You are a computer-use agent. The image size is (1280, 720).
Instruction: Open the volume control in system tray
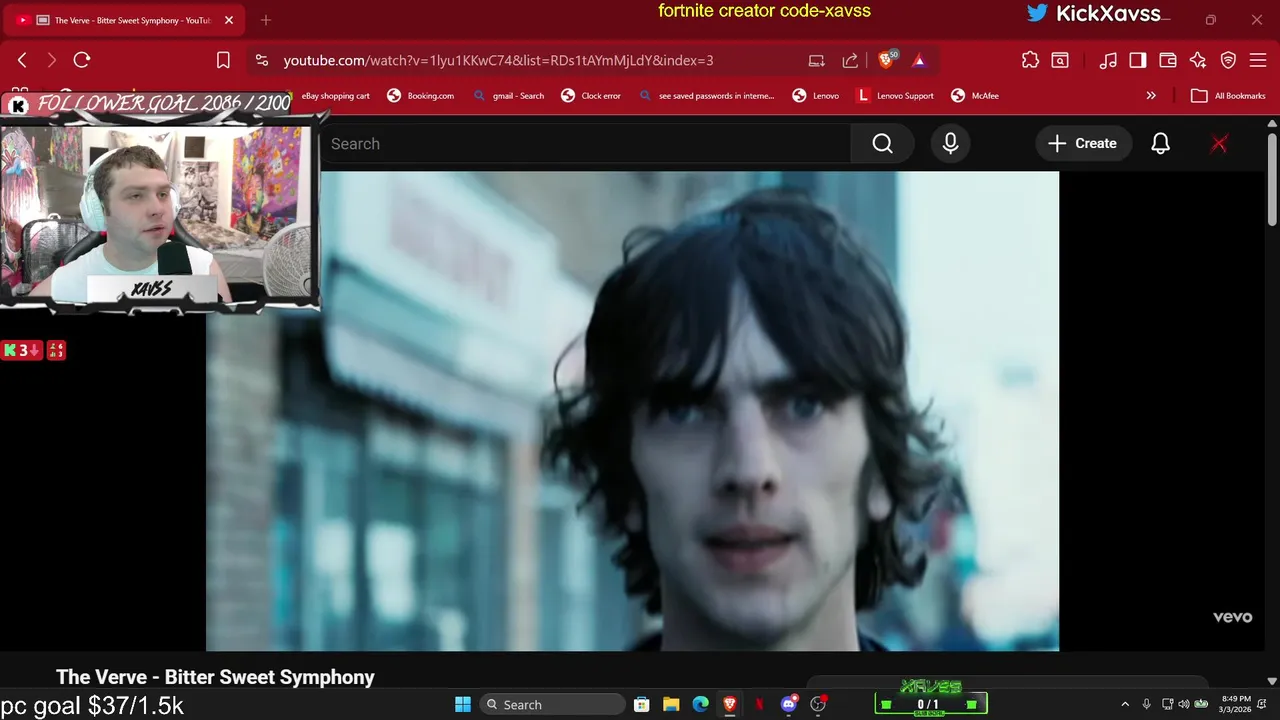pyautogui.click(x=1184, y=705)
